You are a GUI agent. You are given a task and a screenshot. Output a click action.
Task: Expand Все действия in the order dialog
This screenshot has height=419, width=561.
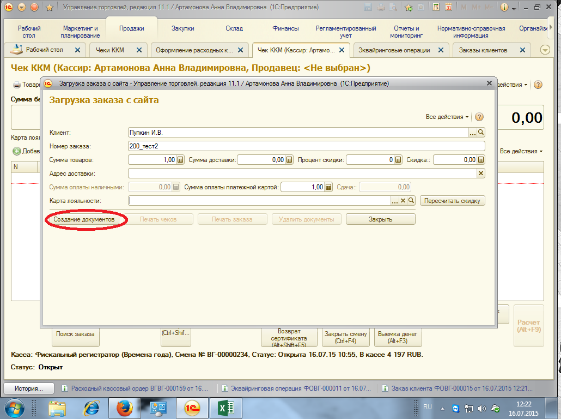447,117
